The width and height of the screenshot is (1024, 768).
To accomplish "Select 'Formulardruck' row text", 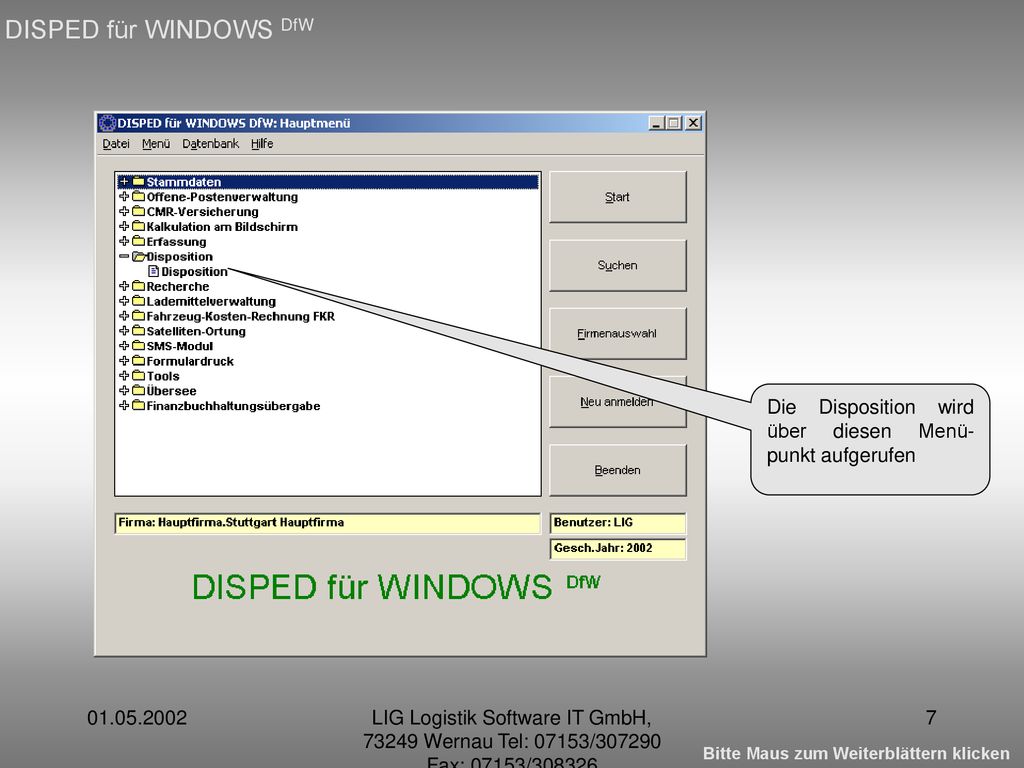I will point(190,361).
